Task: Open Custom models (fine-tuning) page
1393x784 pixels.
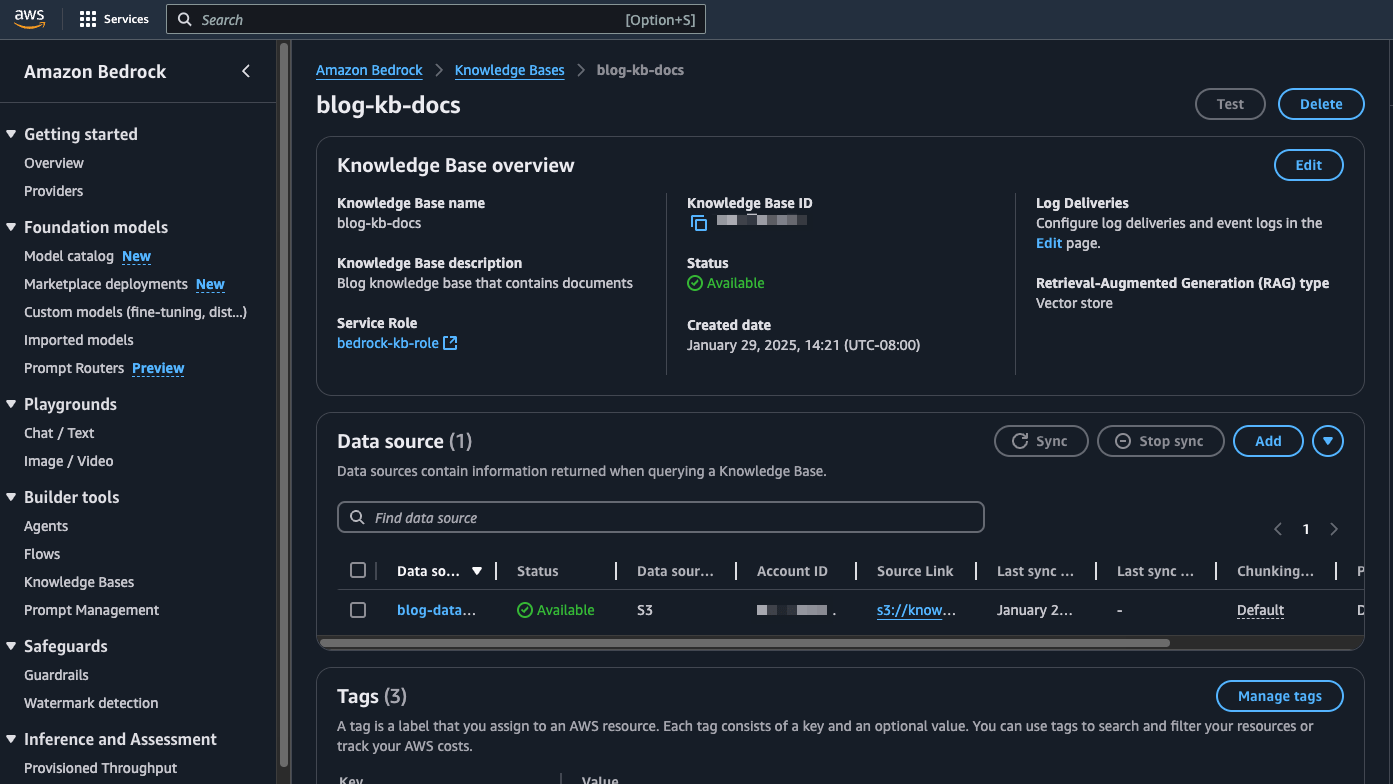Action: tap(135, 312)
